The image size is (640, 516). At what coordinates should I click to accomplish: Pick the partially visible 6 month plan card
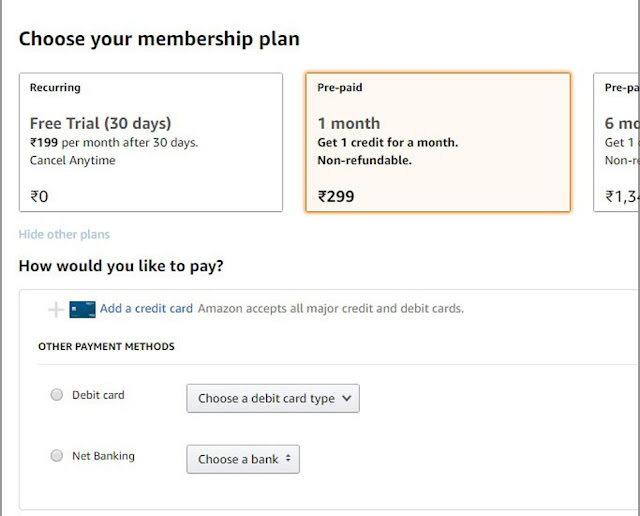click(x=617, y=142)
